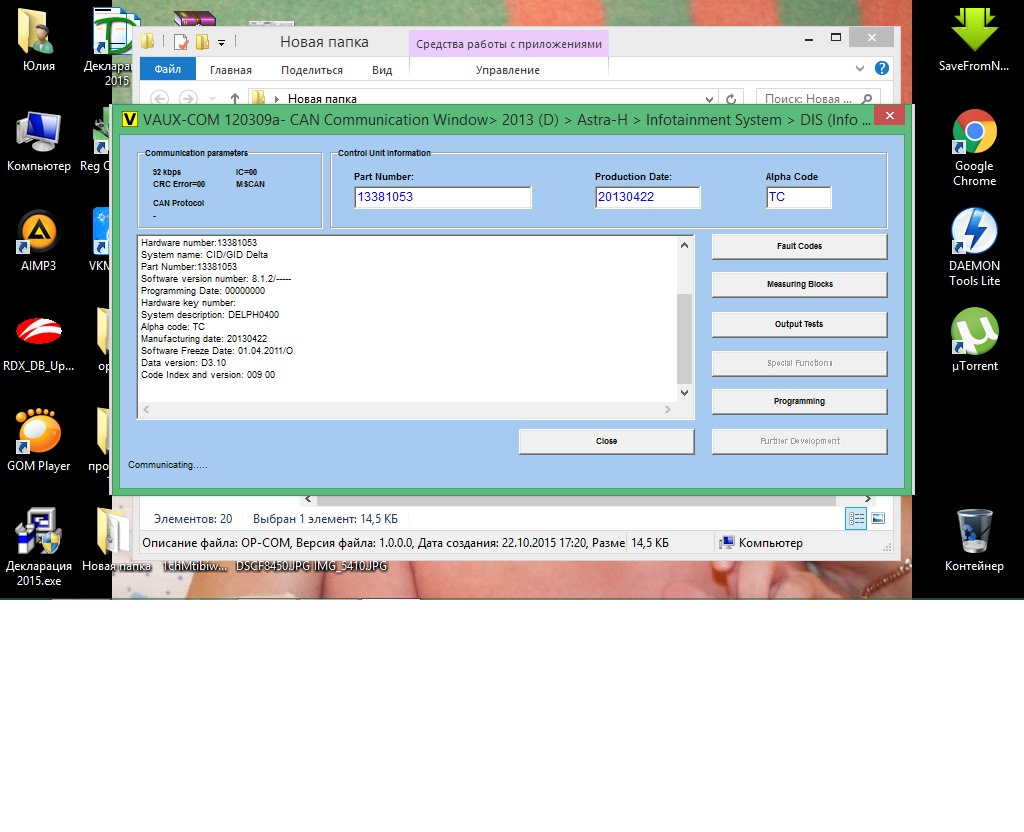The height and width of the screenshot is (832, 1024).
Task: Select line Software version number: 8.1.2
Action: (x=216, y=279)
